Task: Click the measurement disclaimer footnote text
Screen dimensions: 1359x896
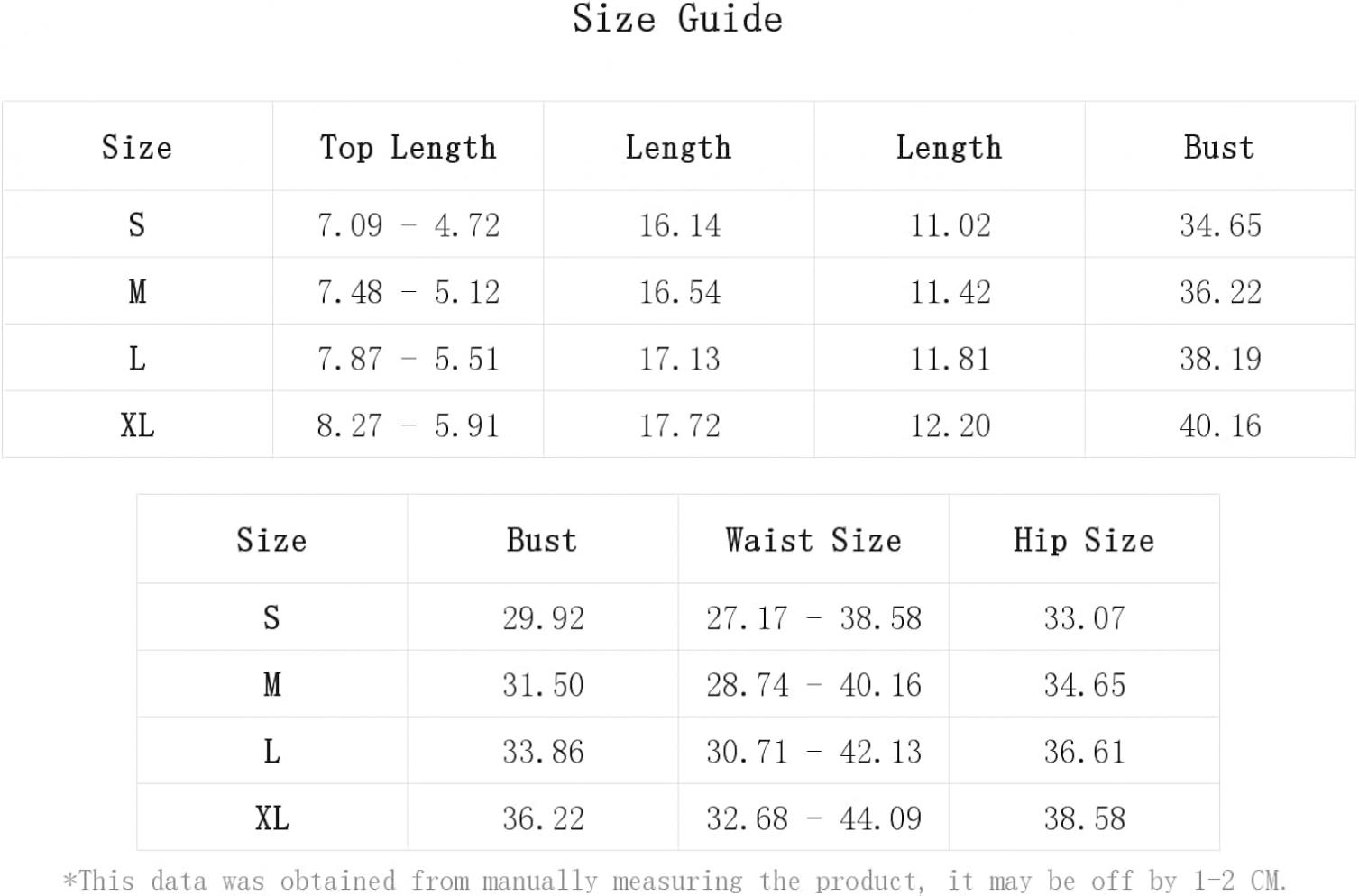Action: (x=675, y=880)
